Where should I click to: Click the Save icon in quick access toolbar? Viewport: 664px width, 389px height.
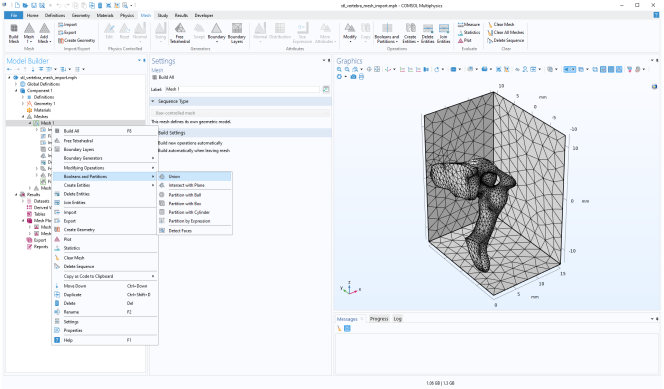point(34,6)
